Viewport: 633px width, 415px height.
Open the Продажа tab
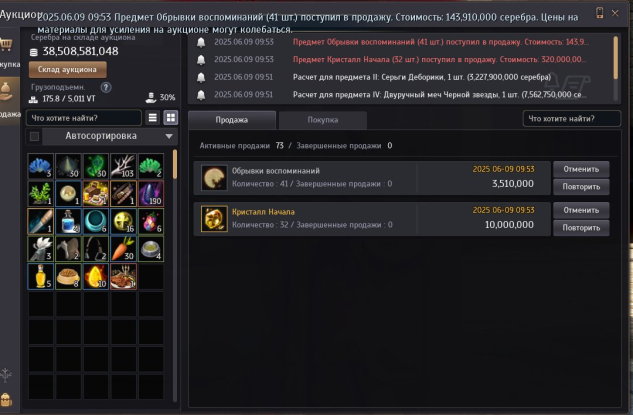pos(232,120)
